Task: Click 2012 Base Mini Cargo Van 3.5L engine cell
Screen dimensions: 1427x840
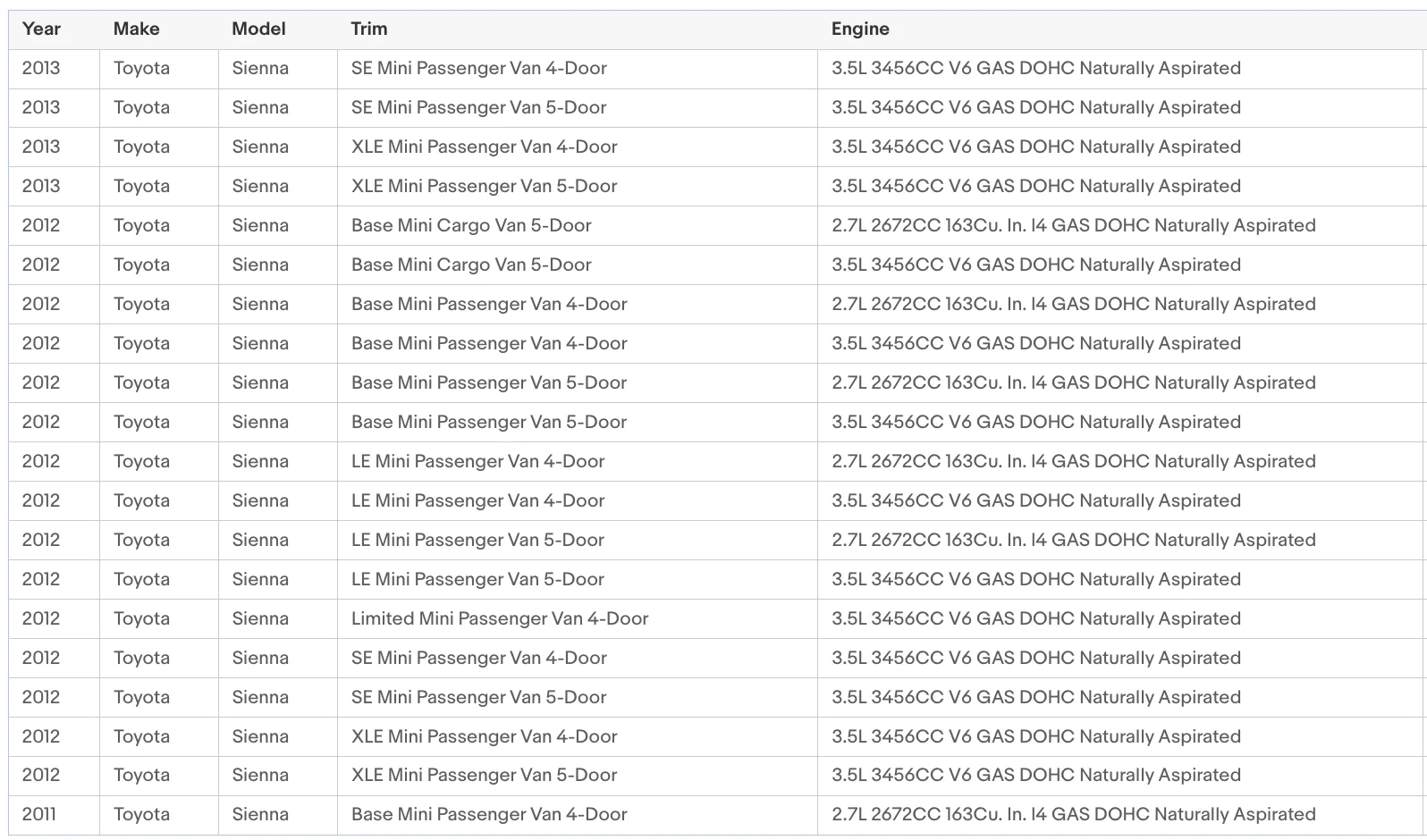Action: coord(1035,265)
